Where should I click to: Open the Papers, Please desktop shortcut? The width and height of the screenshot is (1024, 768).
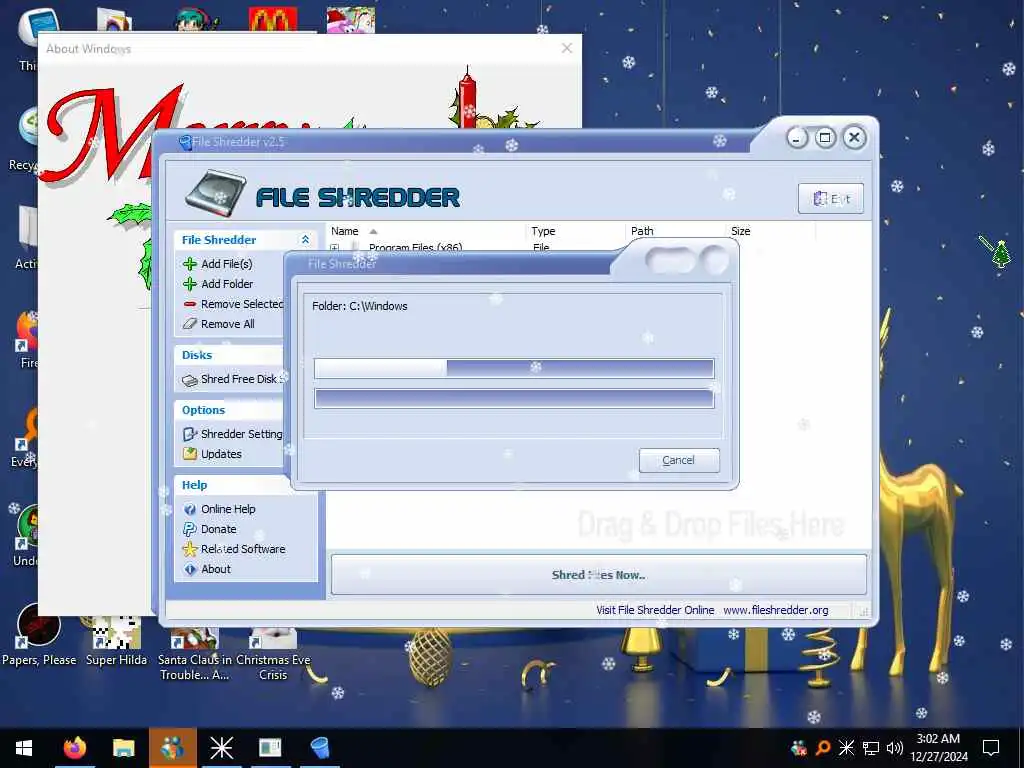click(x=39, y=635)
